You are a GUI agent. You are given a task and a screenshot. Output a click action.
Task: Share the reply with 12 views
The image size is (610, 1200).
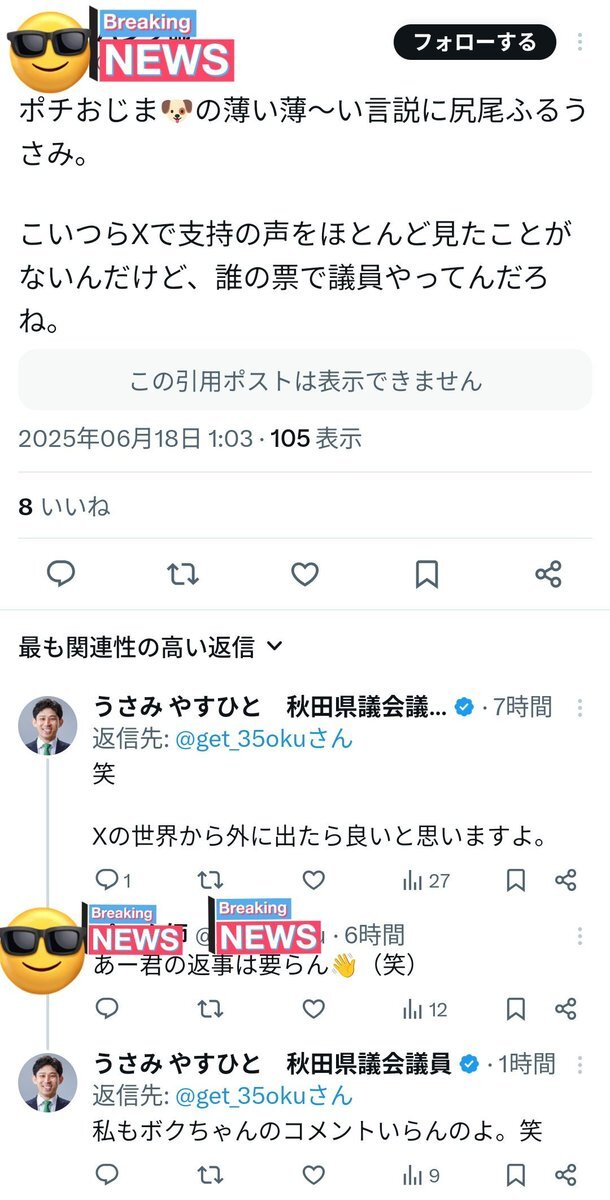[x=565, y=1009]
